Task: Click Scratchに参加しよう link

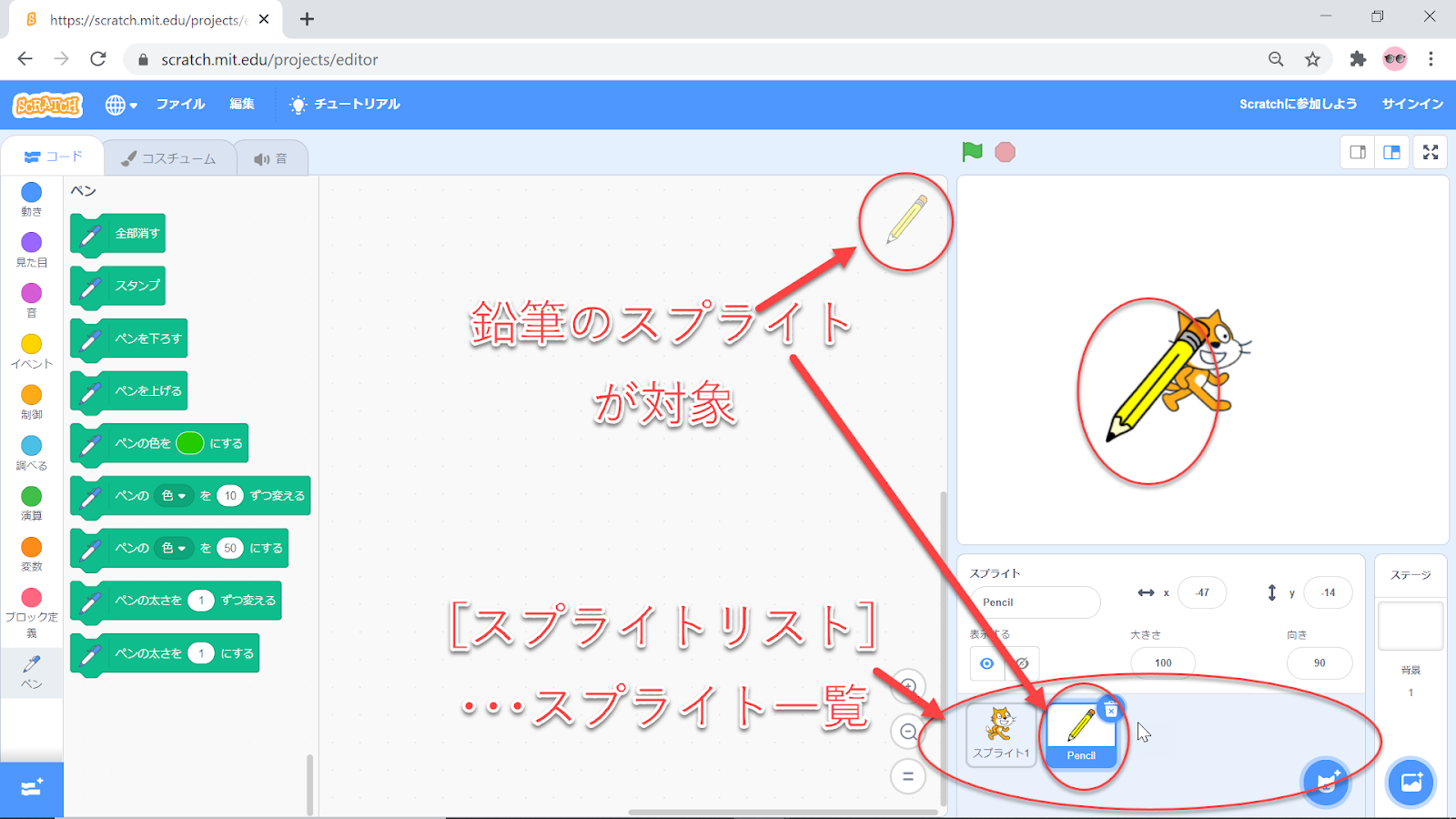Action: 1298,104
